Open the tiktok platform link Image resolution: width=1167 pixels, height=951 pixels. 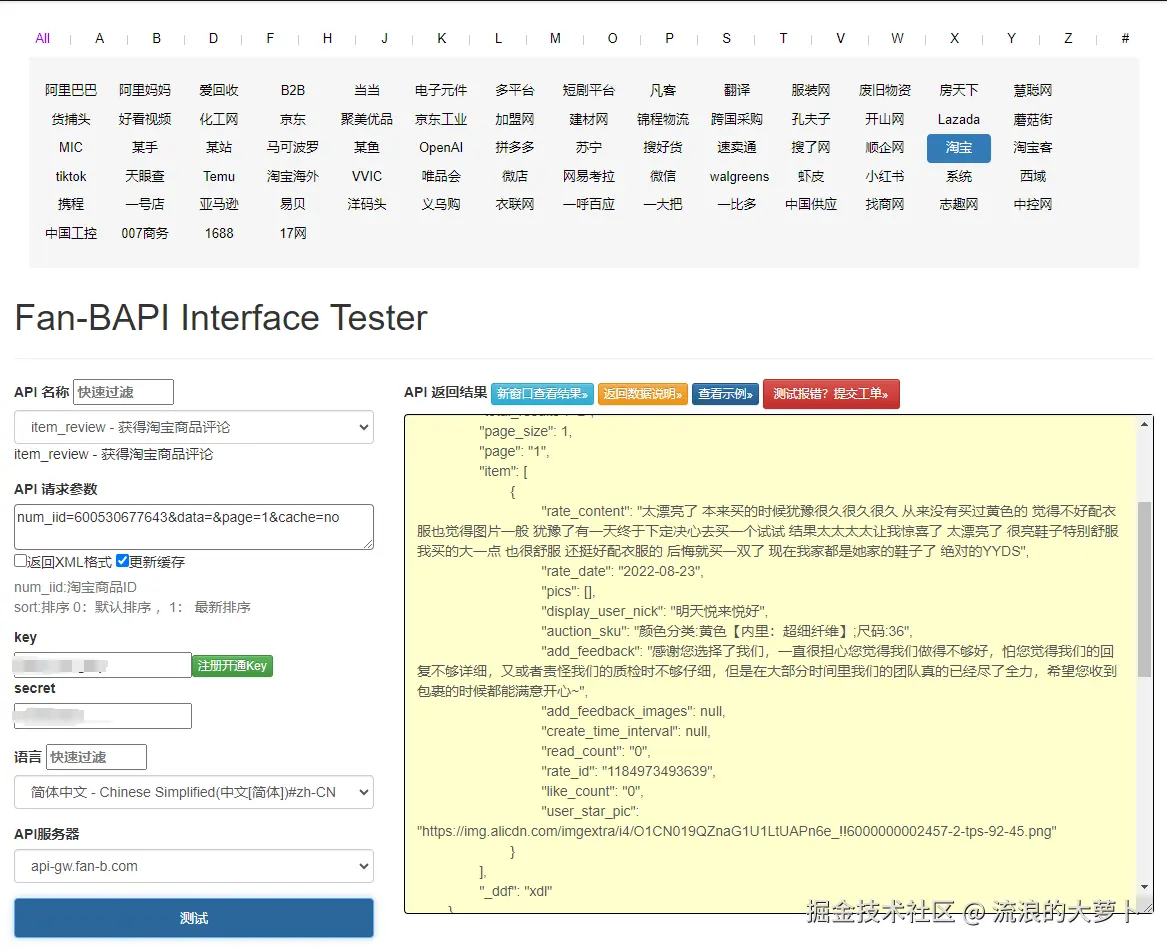[71, 176]
